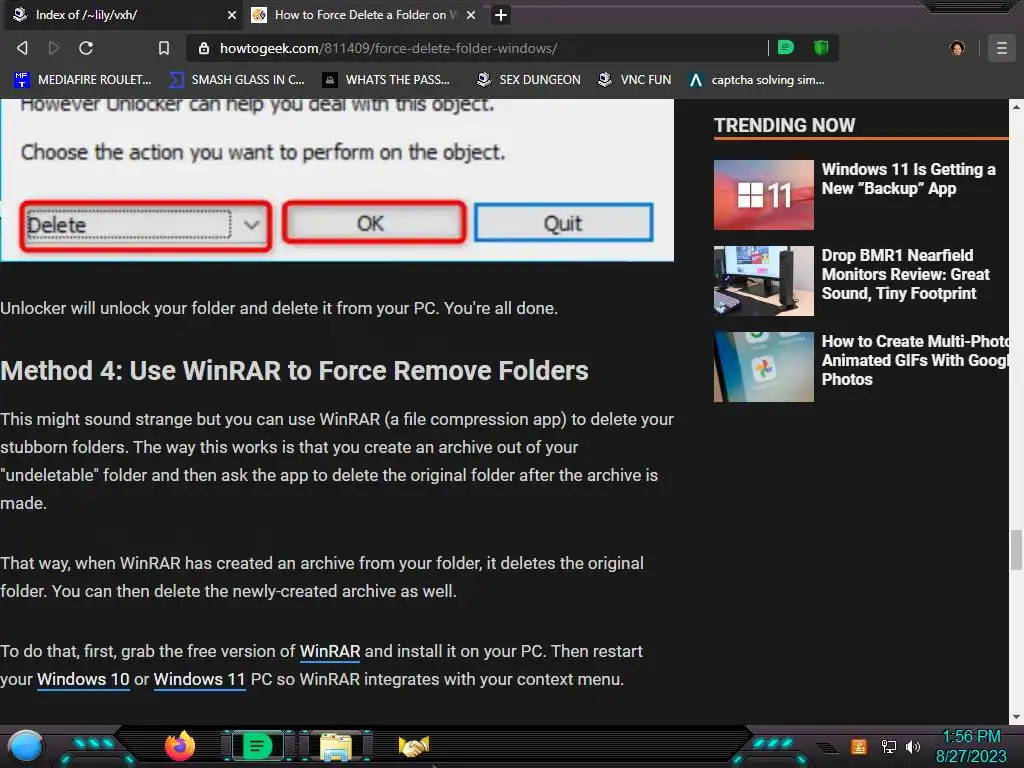
Task: Open the SEX DUNGEON bookmark
Action: [528, 80]
